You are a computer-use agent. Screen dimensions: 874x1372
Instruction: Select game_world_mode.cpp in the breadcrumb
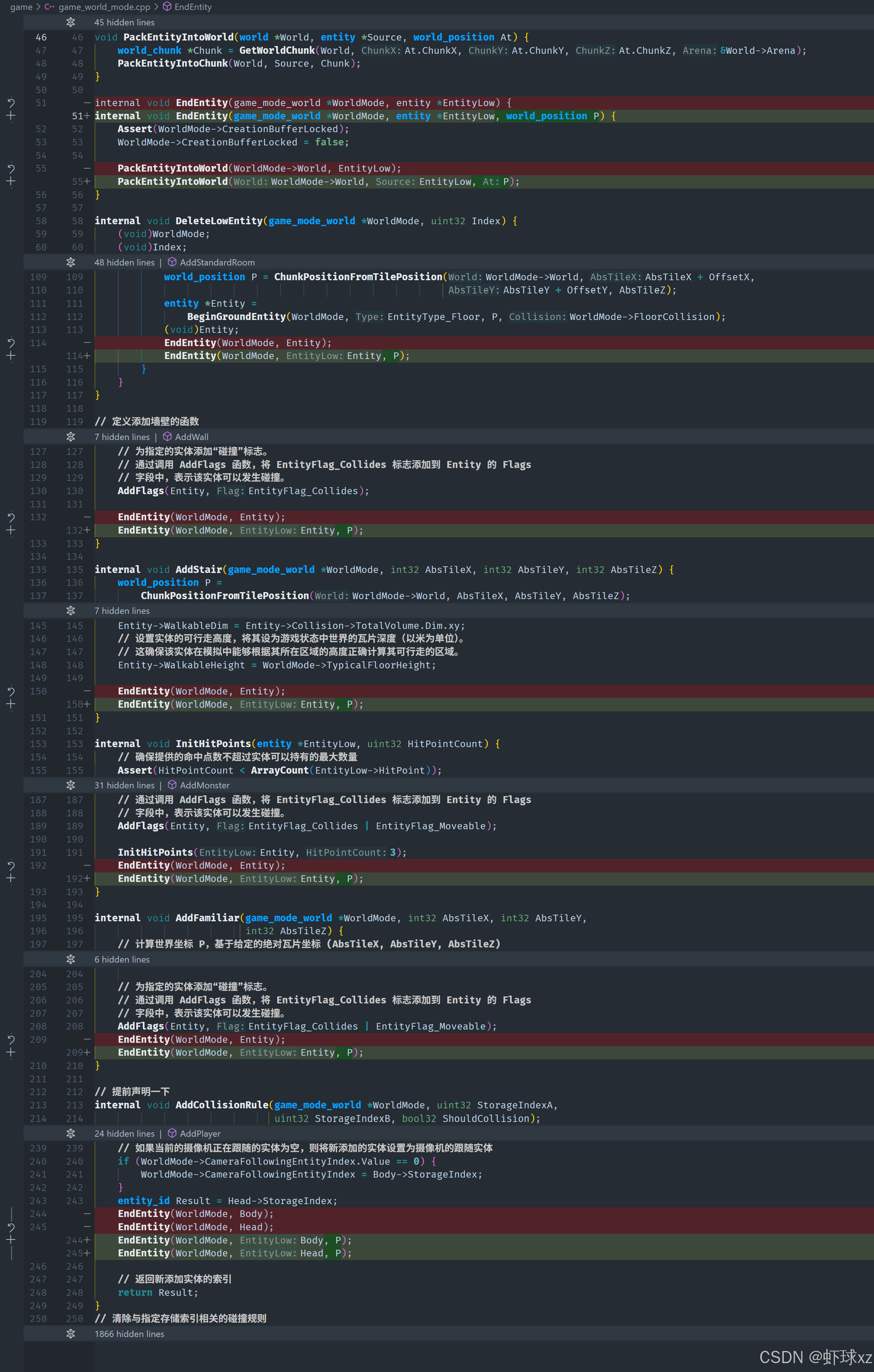(104, 7)
